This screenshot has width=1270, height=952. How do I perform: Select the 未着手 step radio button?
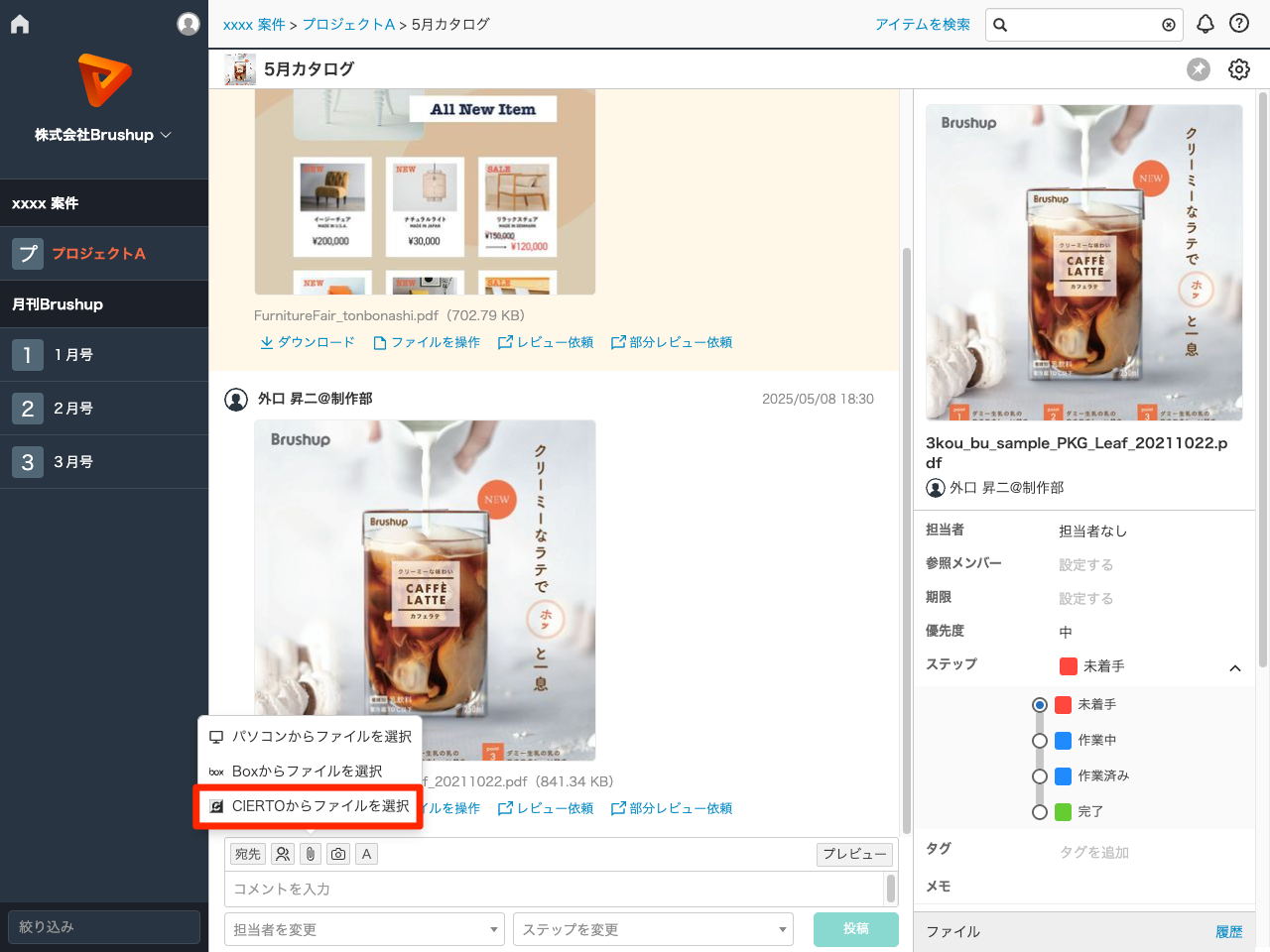point(1040,705)
